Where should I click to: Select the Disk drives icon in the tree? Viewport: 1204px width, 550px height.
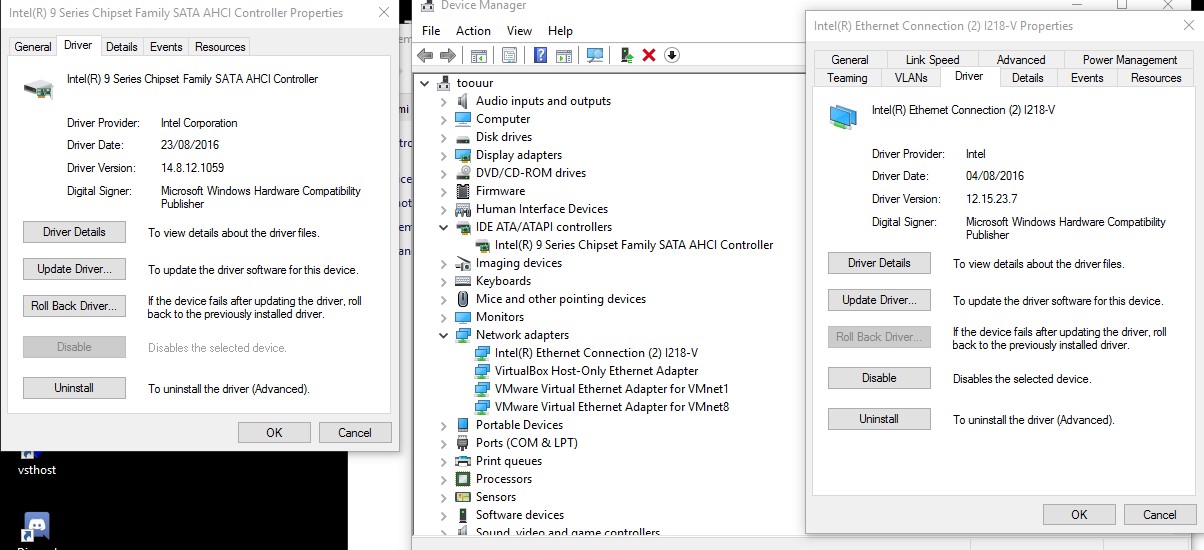click(x=463, y=137)
